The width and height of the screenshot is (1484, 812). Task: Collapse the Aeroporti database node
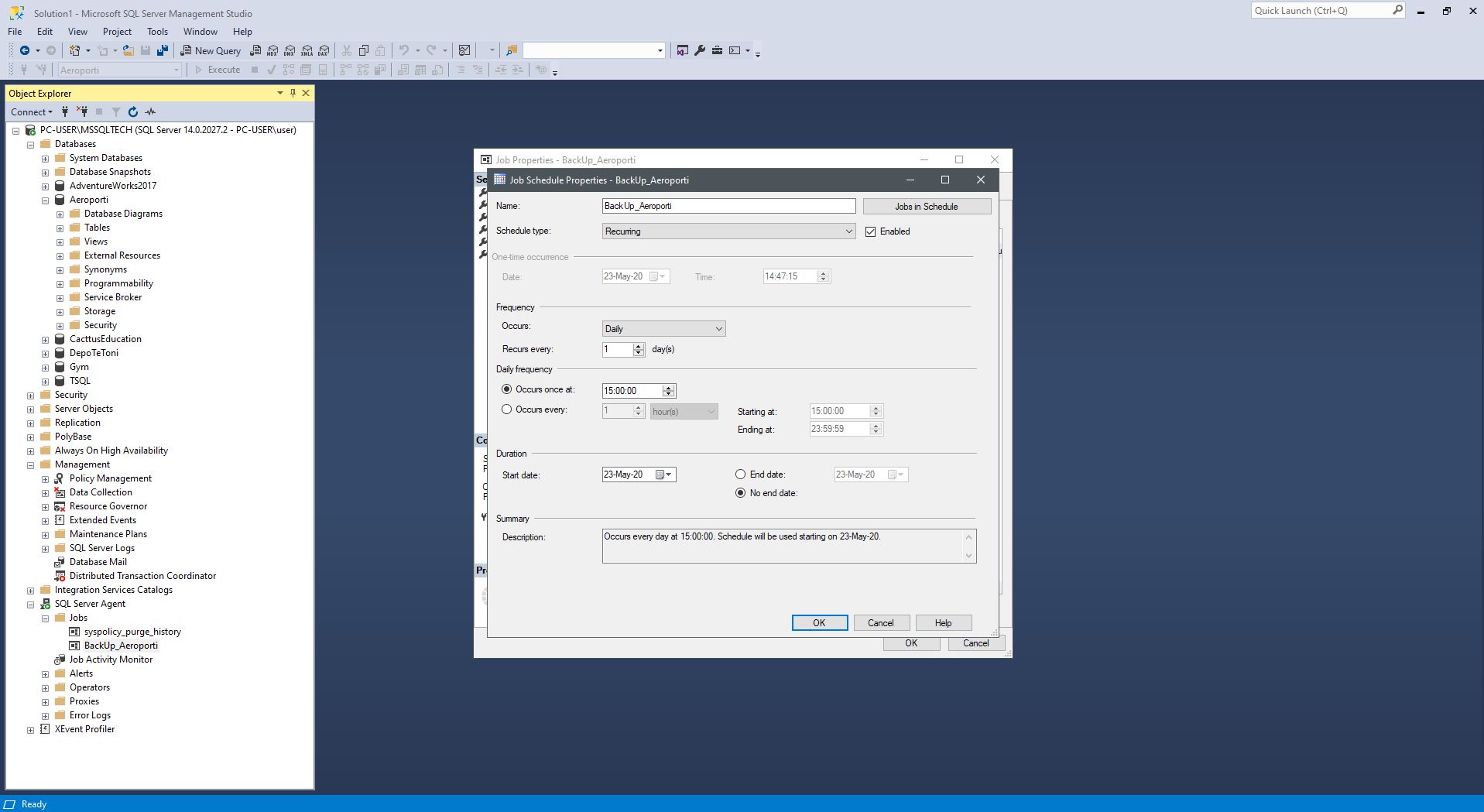(45, 200)
